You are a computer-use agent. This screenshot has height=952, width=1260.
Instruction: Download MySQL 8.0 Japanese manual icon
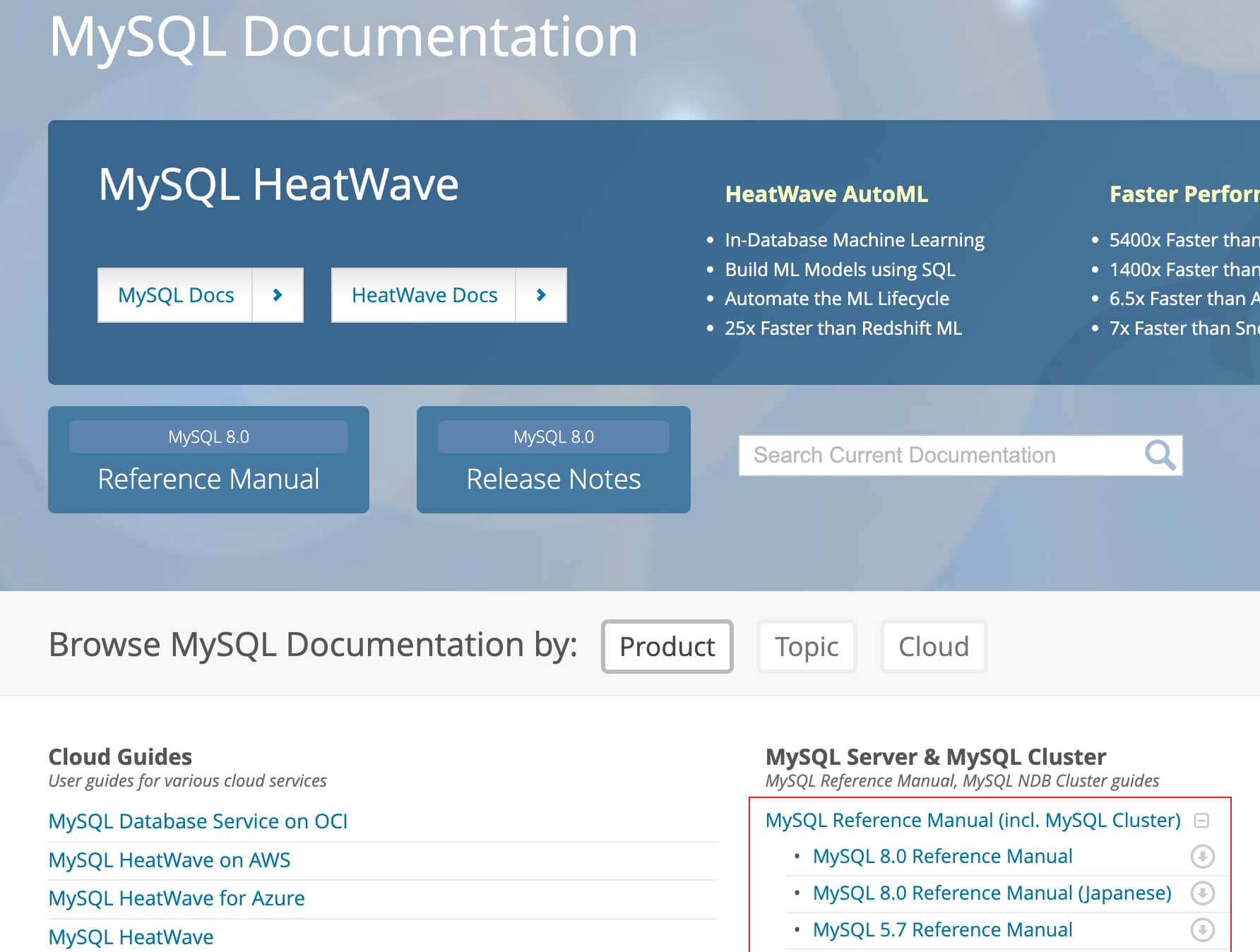(x=1202, y=893)
